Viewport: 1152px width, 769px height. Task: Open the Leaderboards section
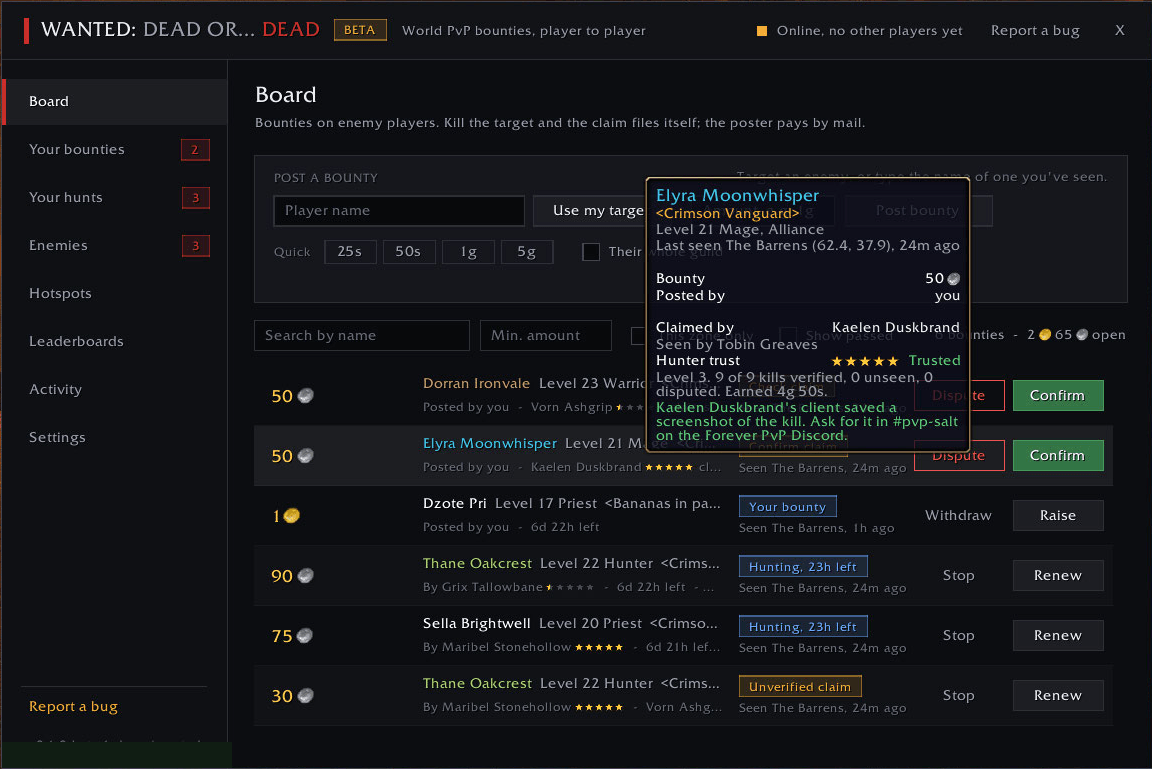point(115,342)
